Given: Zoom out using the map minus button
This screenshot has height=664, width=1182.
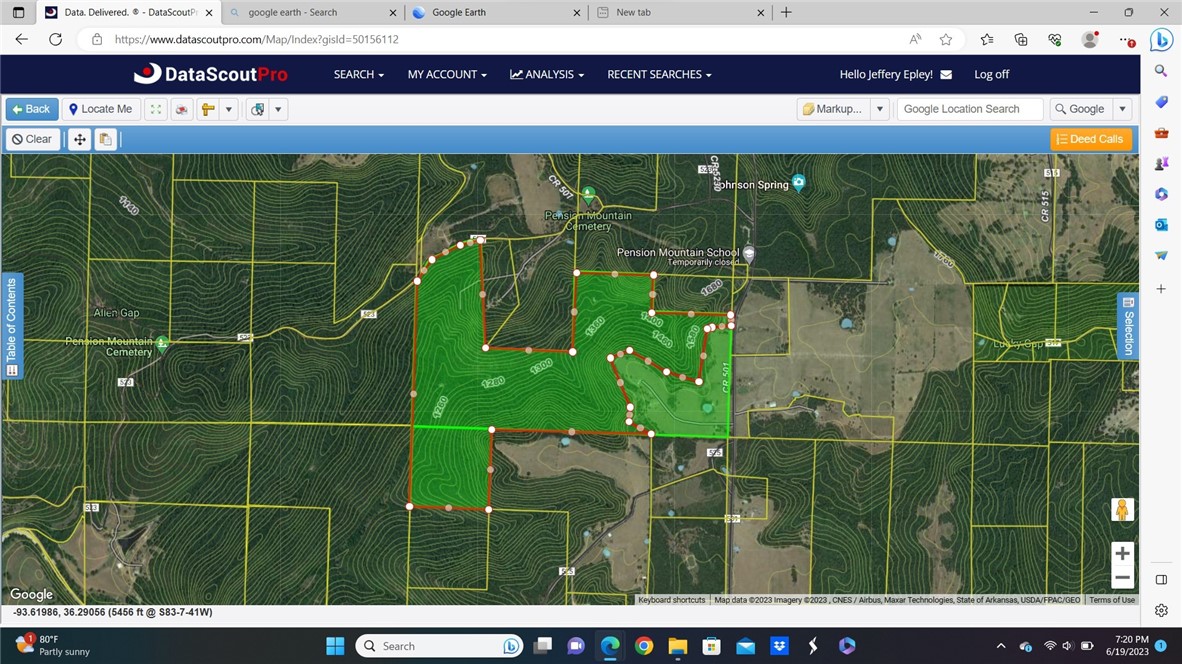Looking at the screenshot, I should (1122, 577).
